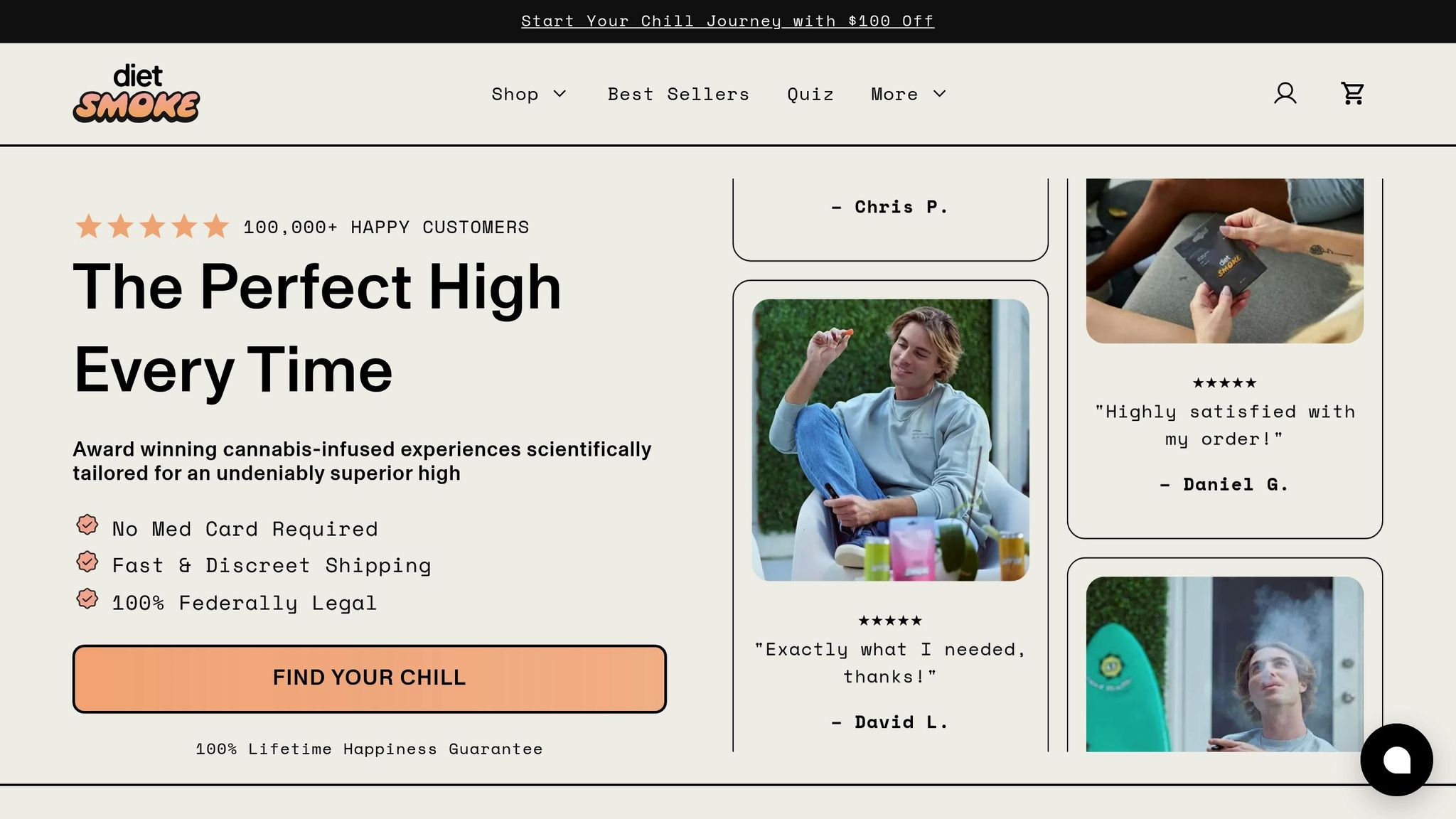
Task: Click the "Award winning cannabis-infused experiences" subheading
Action: [362, 461]
